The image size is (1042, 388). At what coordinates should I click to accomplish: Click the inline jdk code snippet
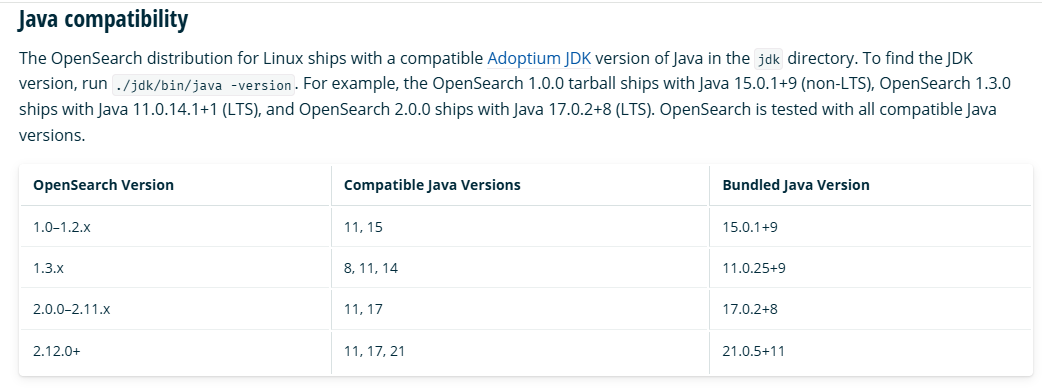pos(769,59)
